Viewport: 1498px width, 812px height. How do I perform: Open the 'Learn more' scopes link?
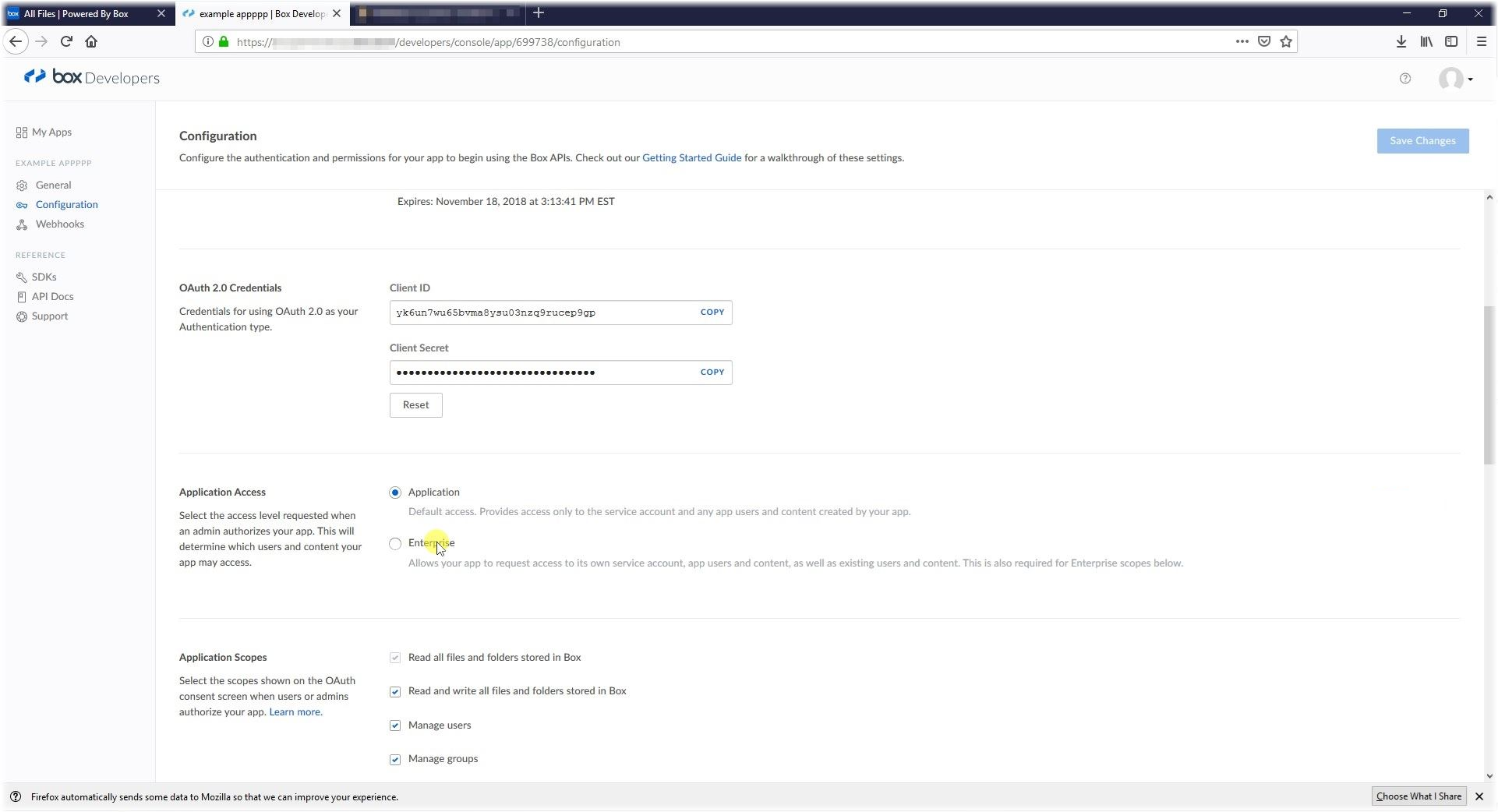[295, 712]
